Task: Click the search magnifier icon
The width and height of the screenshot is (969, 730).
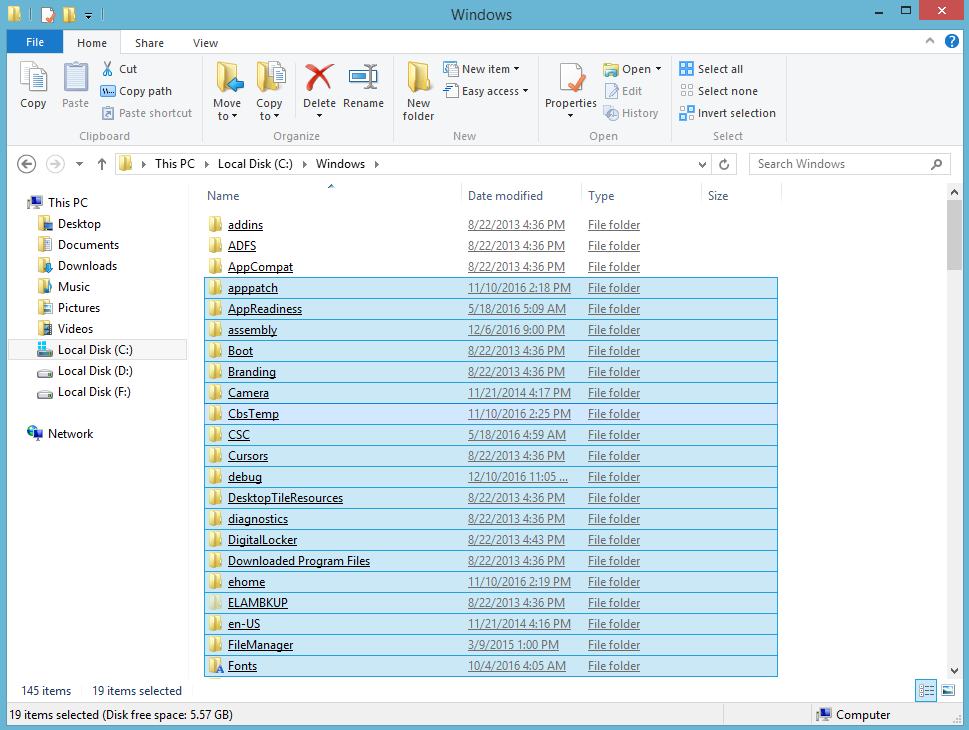Action: (x=937, y=164)
